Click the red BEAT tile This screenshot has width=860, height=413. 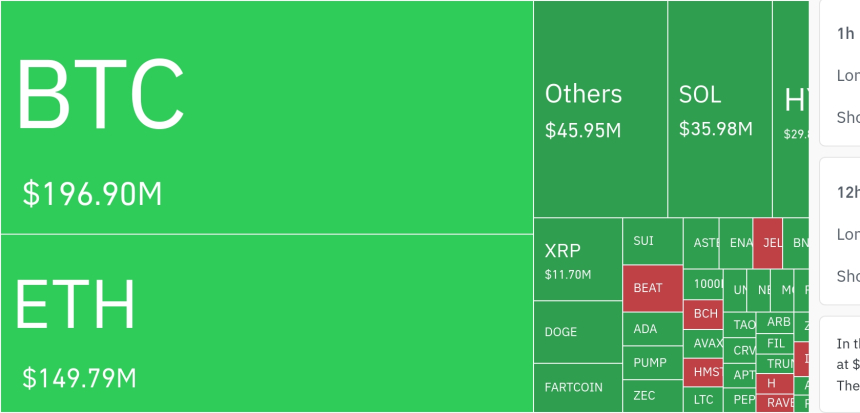click(652, 288)
